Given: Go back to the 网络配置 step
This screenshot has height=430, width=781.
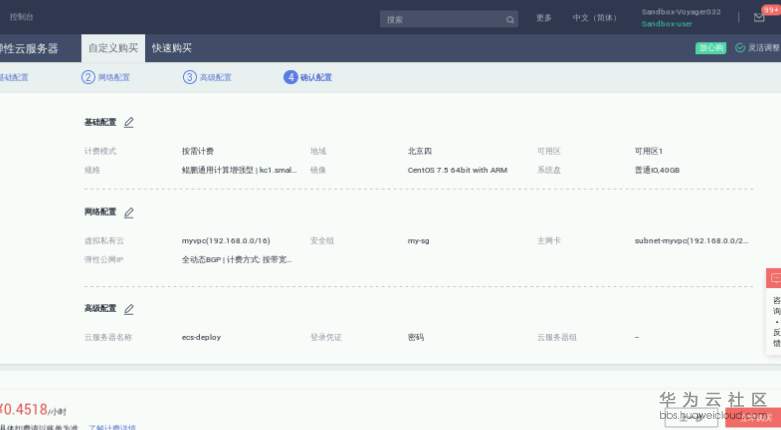Looking at the screenshot, I should point(114,77).
